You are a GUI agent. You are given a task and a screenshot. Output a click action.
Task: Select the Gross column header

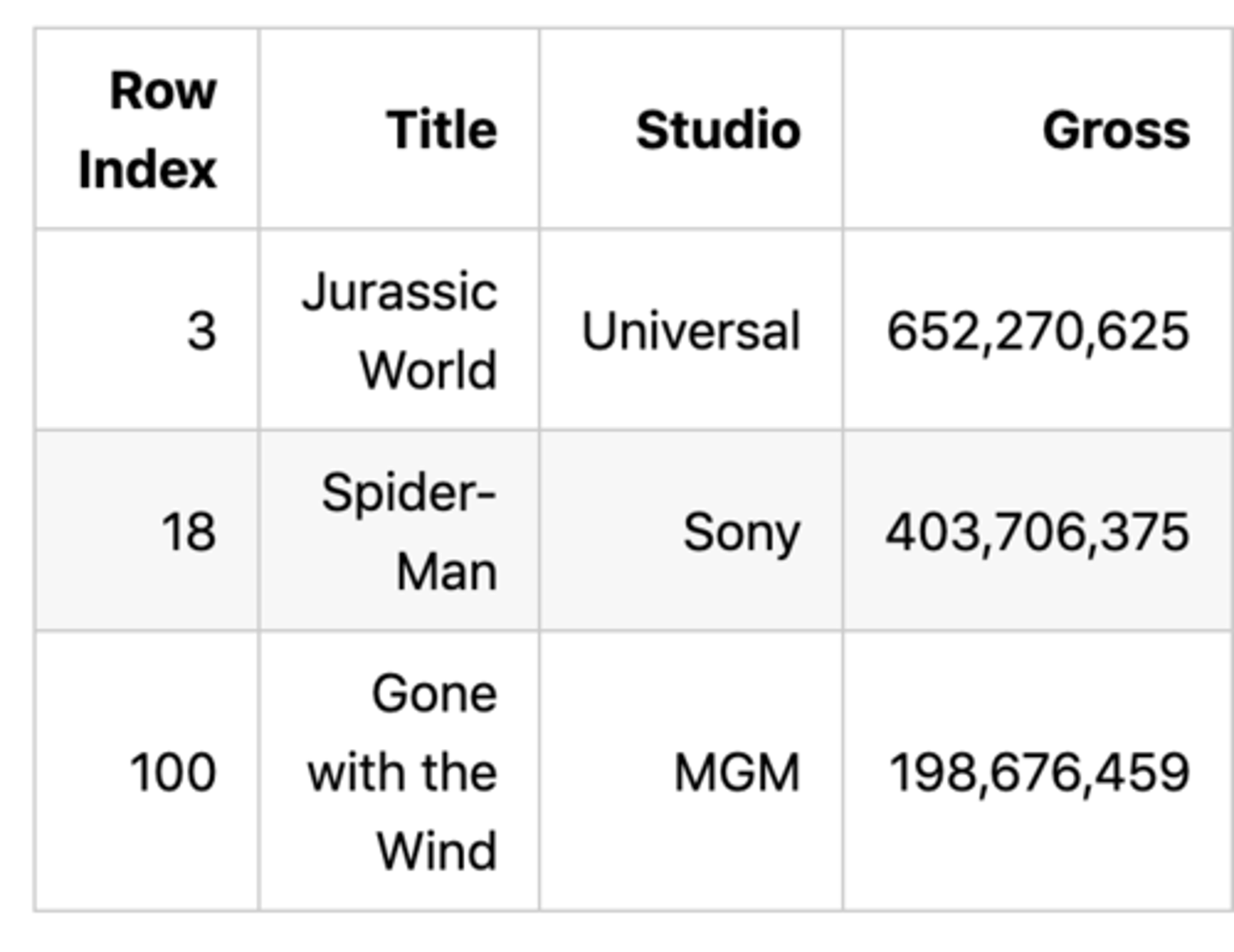(x=1116, y=130)
